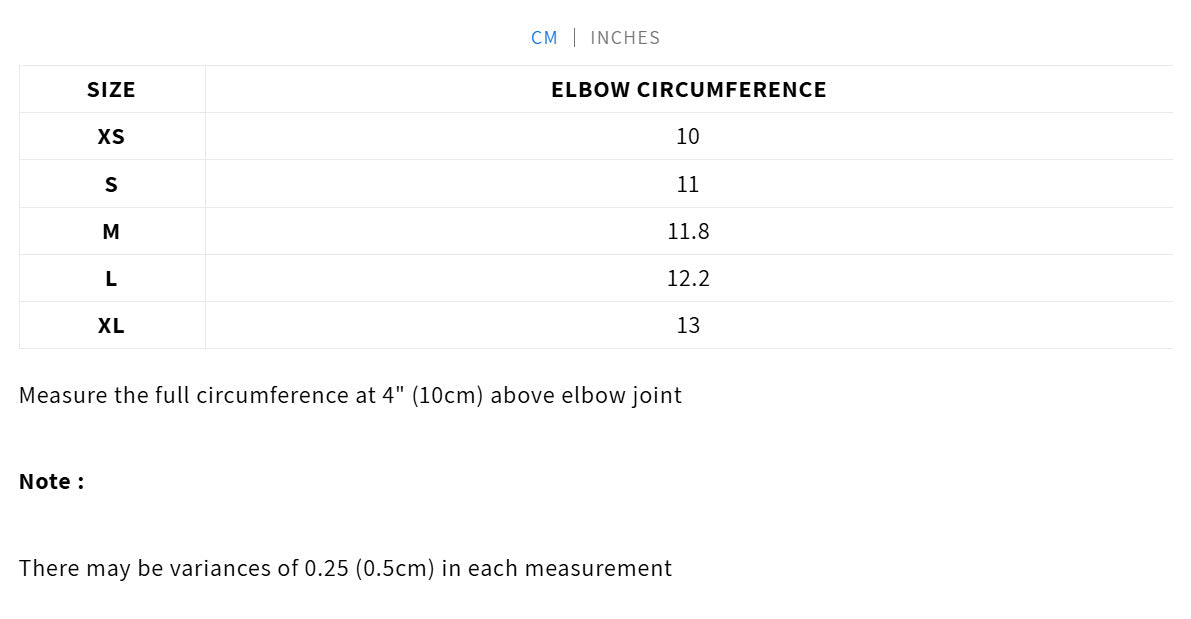This screenshot has width=1191, height=619.
Task: Click the SIZE column header
Action: coord(111,90)
